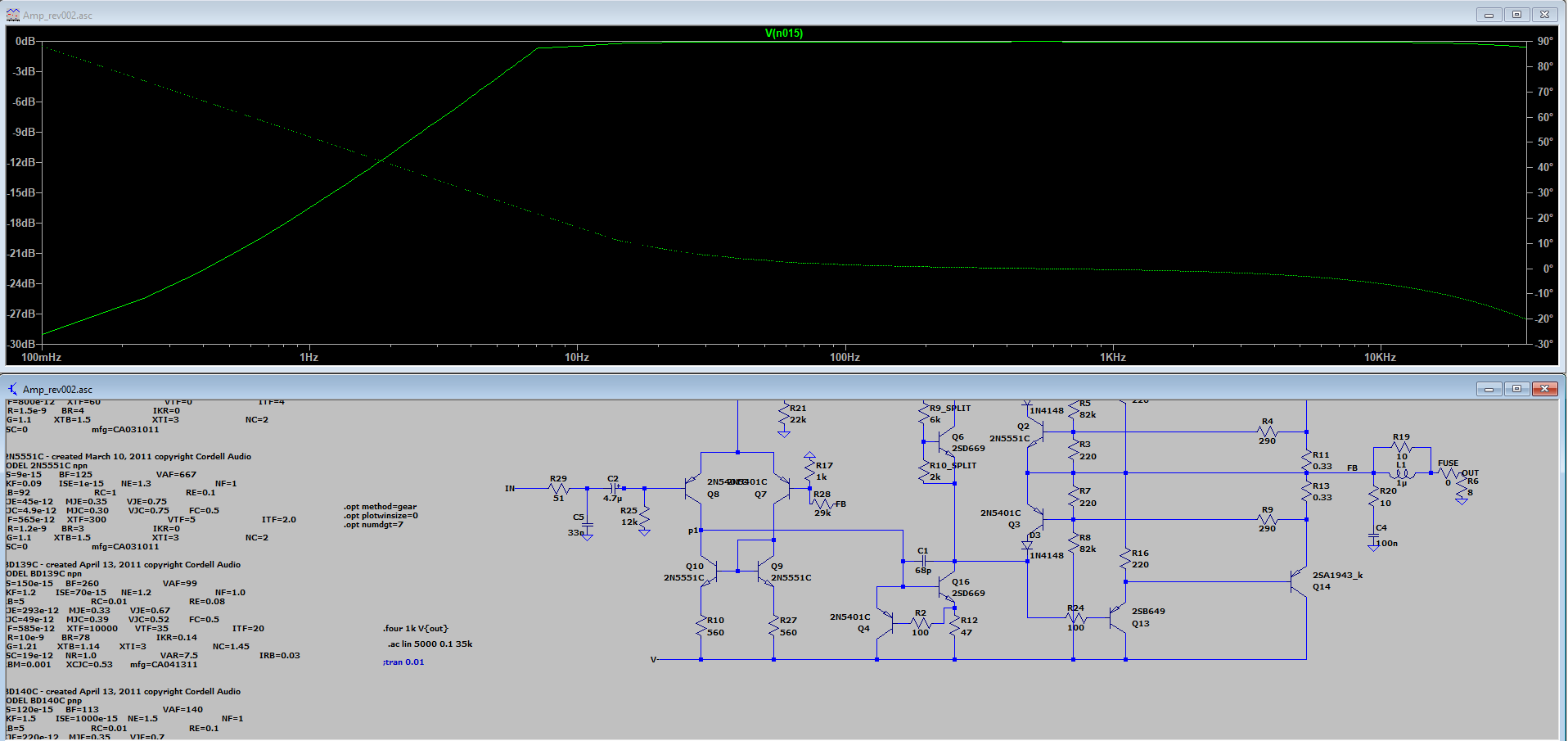Select transistor Q6 2SD669 symbol
1568x741 pixels.
click(946, 442)
